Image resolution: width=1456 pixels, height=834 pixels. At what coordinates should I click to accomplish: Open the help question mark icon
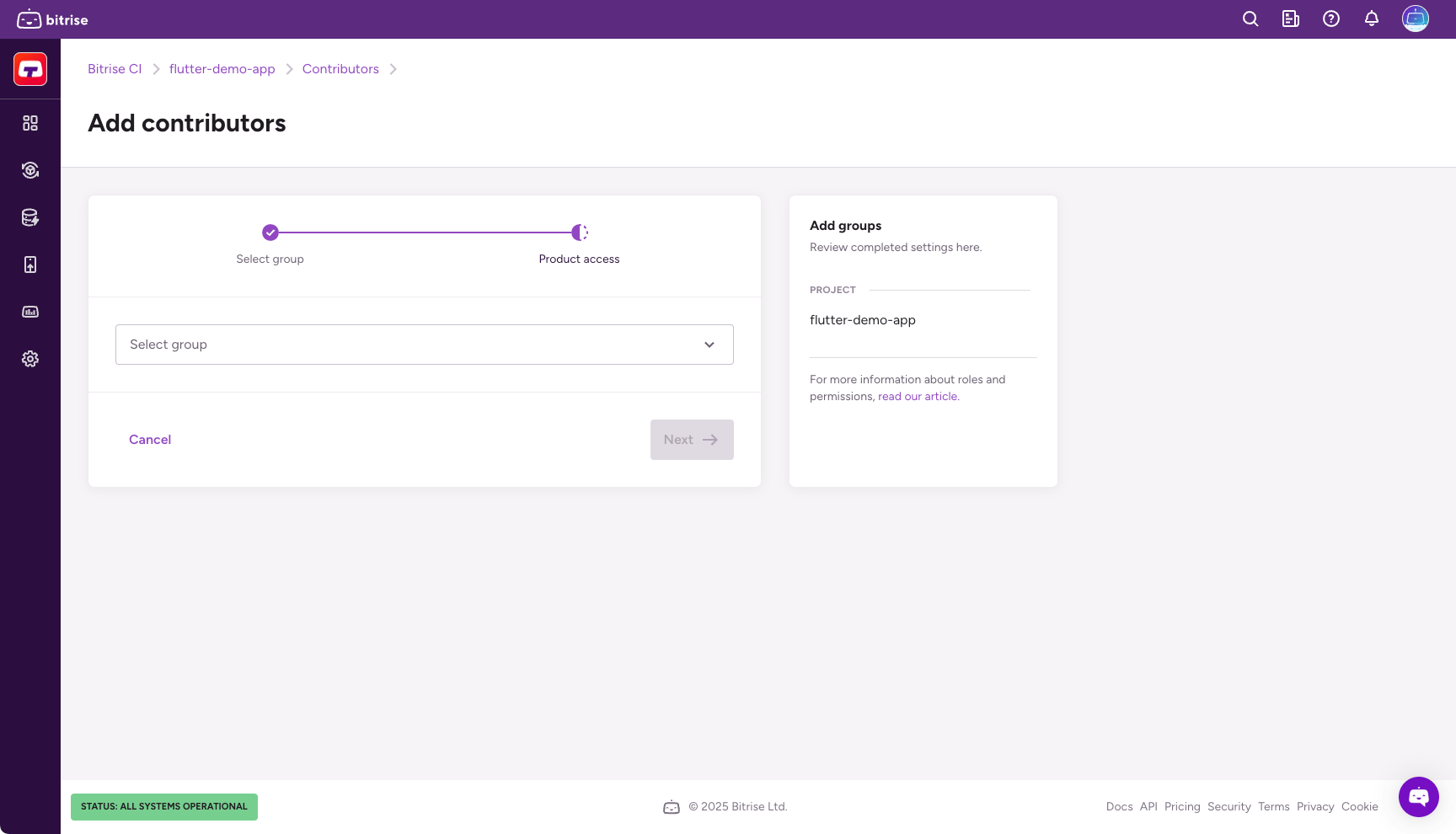coord(1331,19)
